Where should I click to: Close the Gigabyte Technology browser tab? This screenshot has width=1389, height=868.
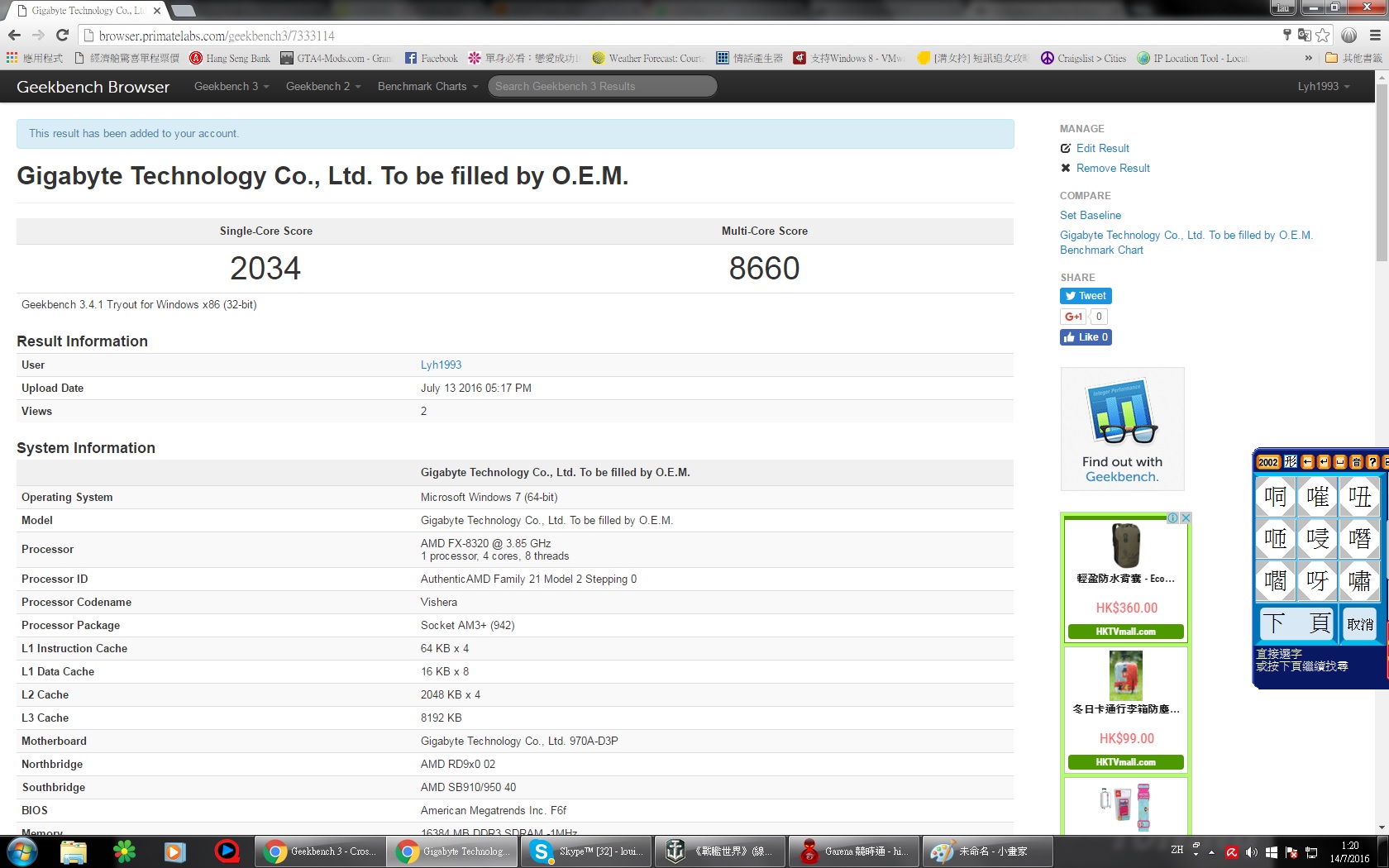coord(157,11)
